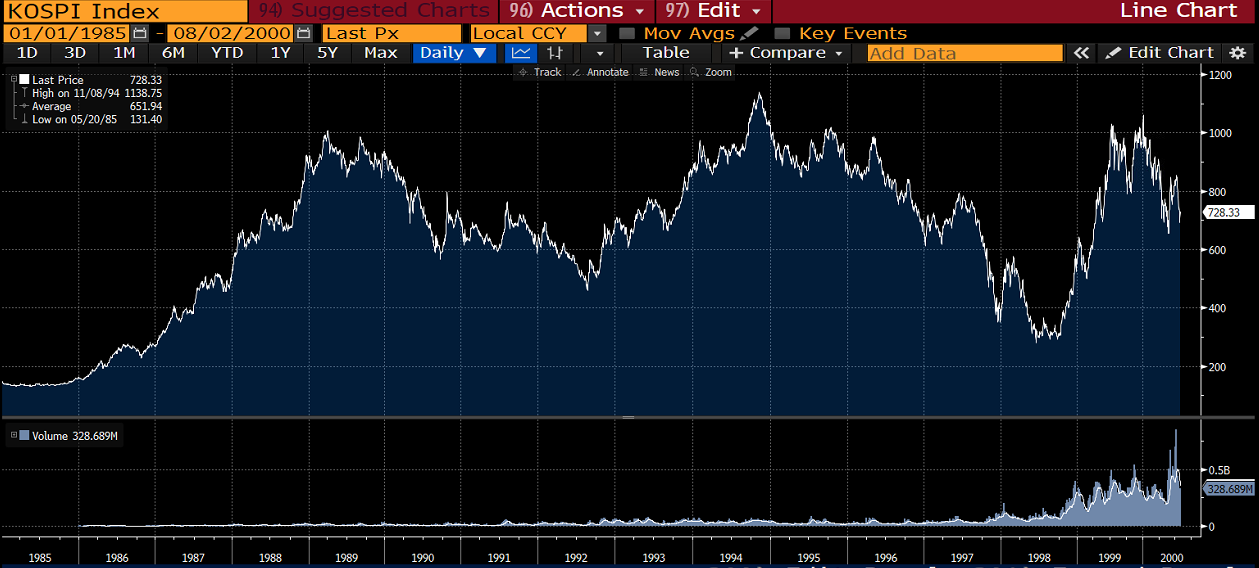Screen dimensions: 1259x568
Task: Select the line chart type icon
Action: 520,53
